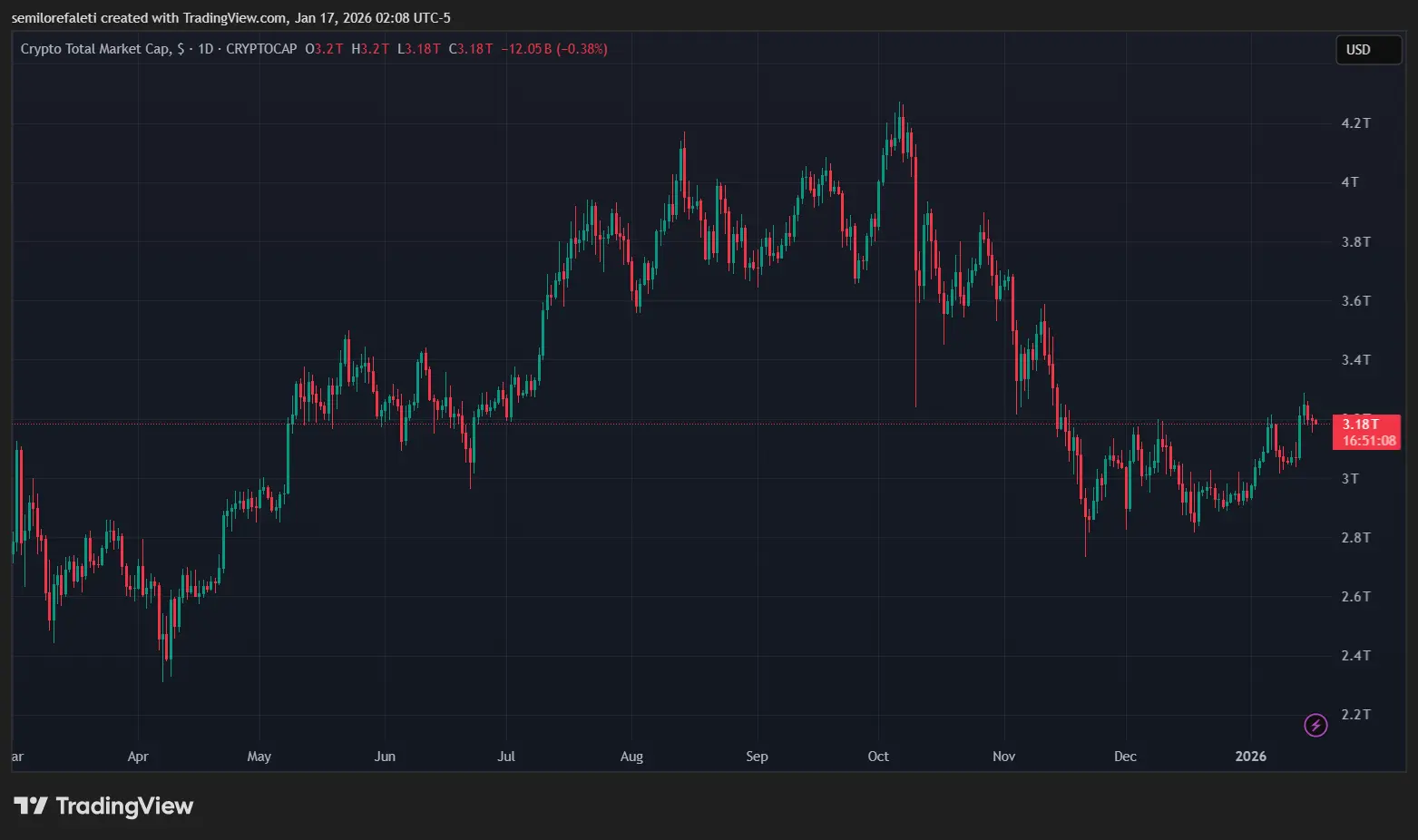Open the USD currency selector
Image resolution: width=1418 pixels, height=840 pixels.
click(x=1368, y=50)
